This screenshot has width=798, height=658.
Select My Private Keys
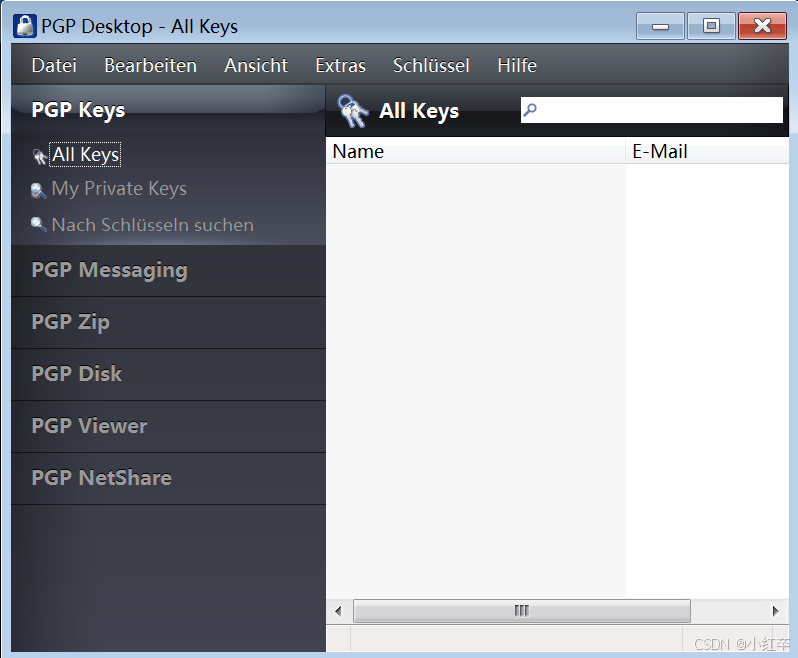[119, 189]
